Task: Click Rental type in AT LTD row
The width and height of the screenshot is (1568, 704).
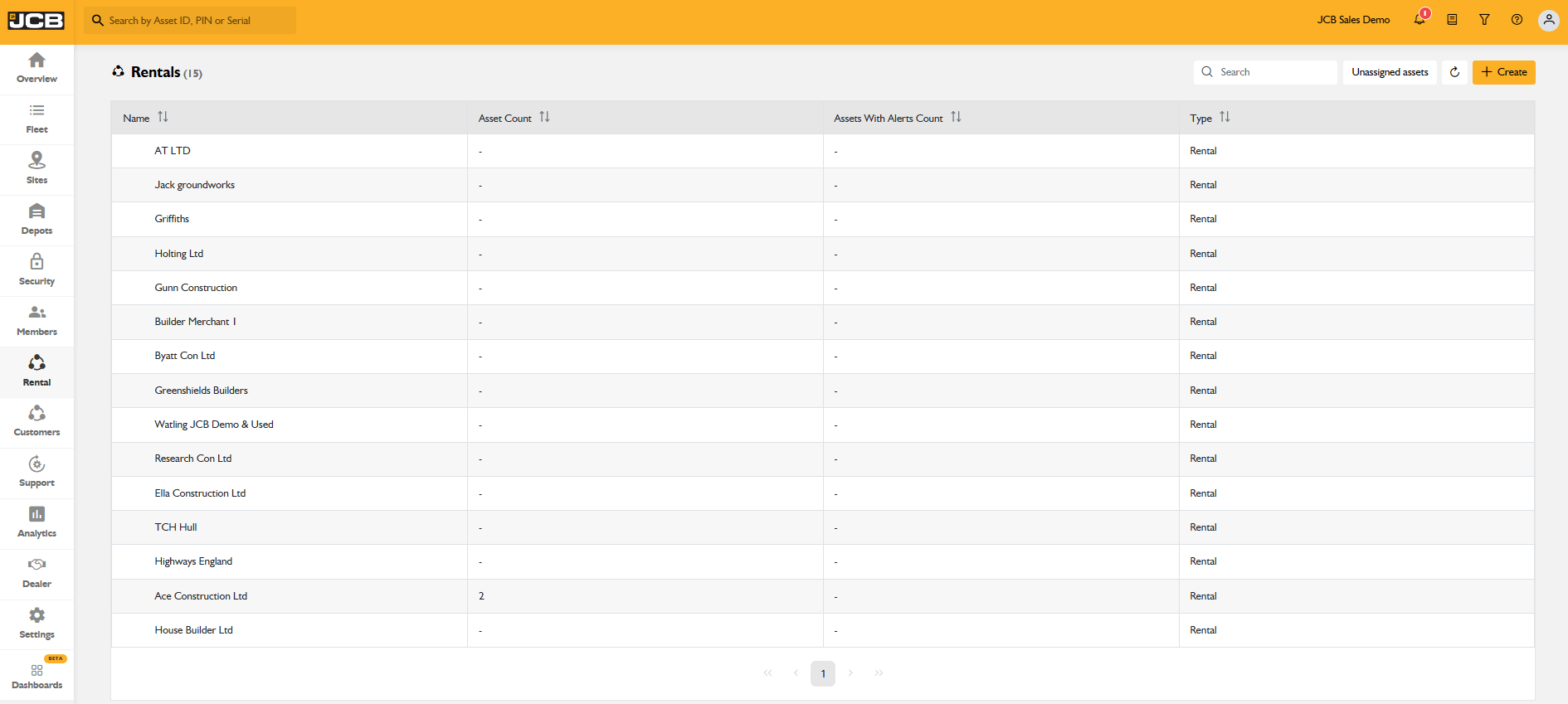Action: (x=1203, y=151)
